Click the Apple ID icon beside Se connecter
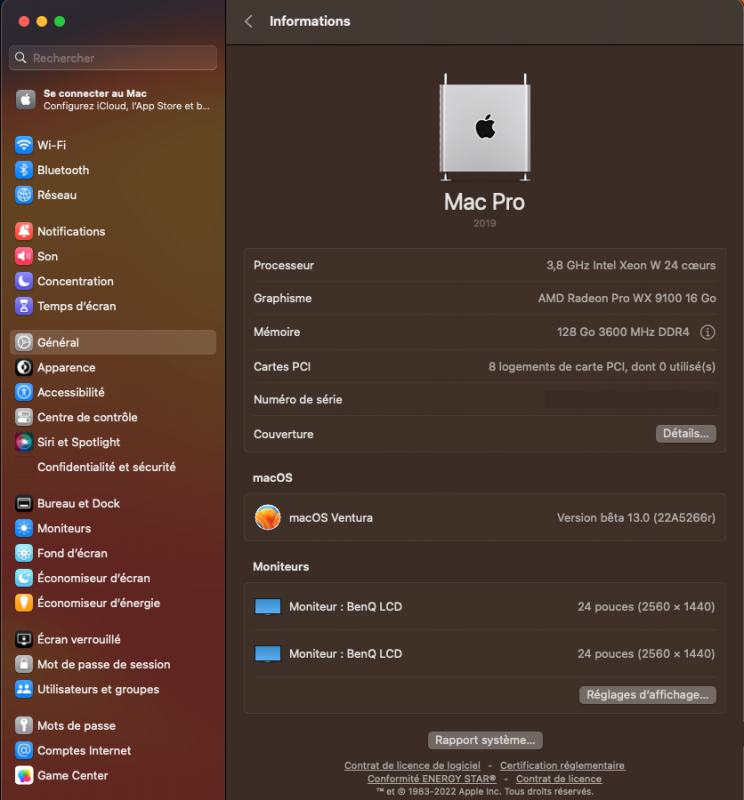 [x=26, y=99]
